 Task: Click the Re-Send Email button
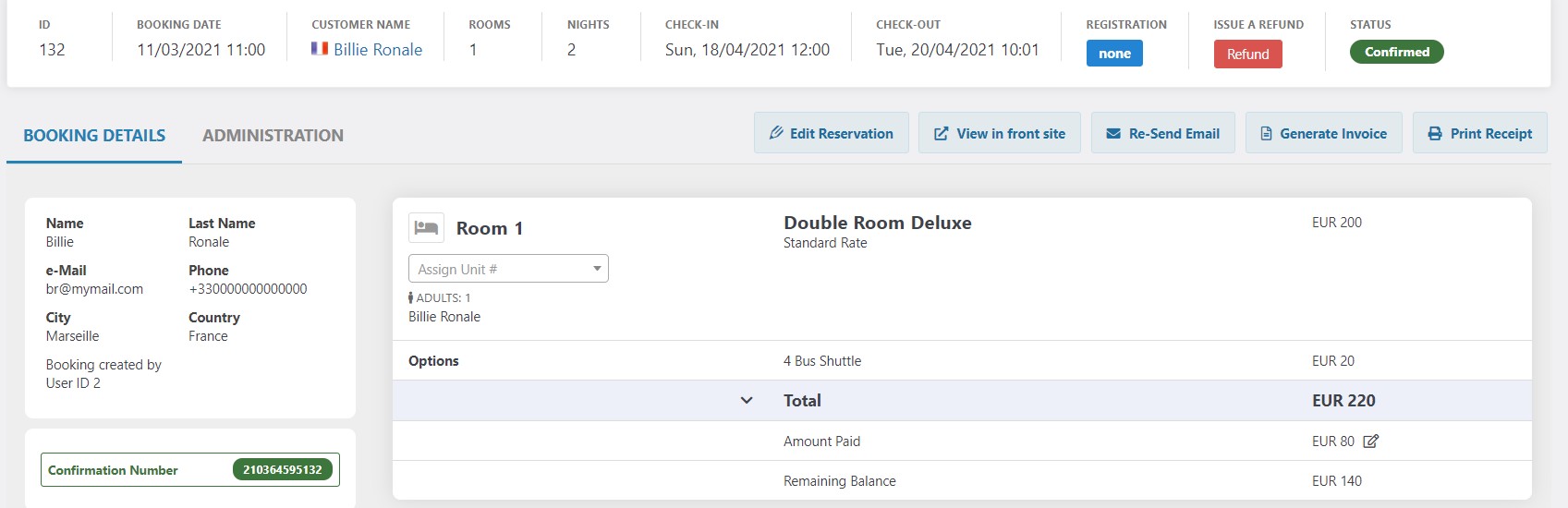pyautogui.click(x=1162, y=133)
